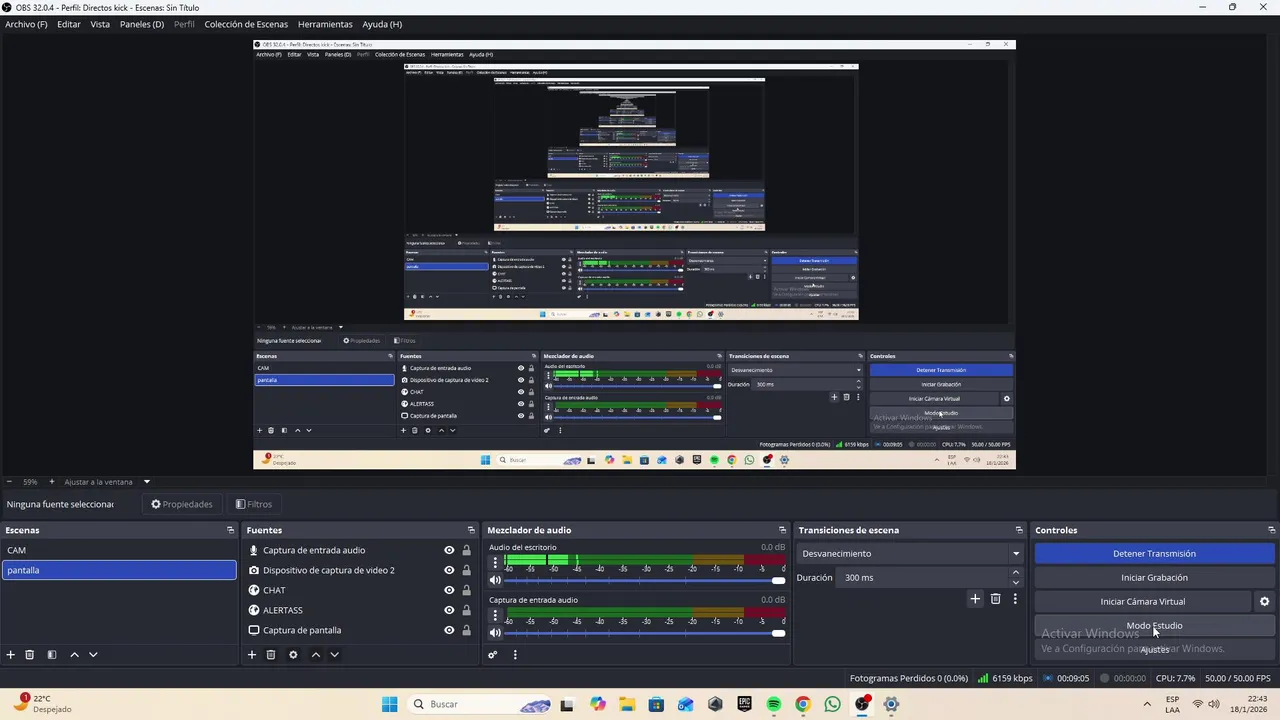Viewport: 1280px width, 720px height.
Task: Open WhatsApp from the taskbar
Action: point(832,704)
